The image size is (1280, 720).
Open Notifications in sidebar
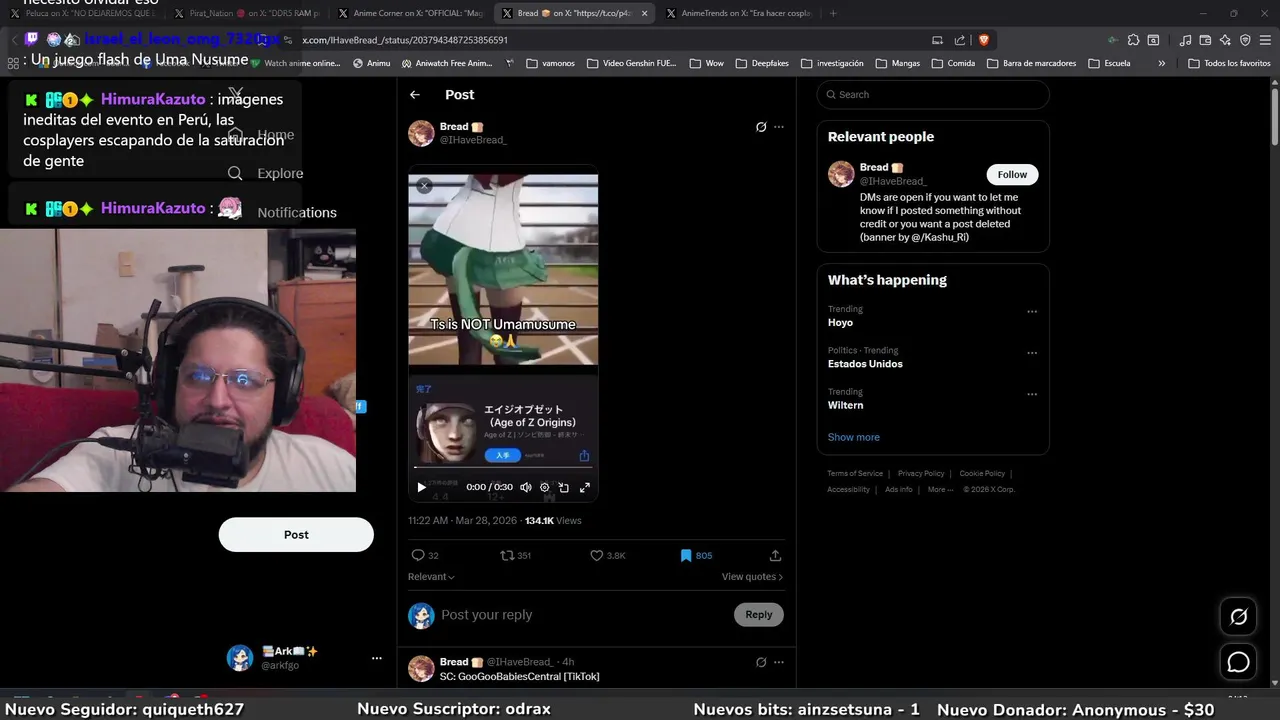click(x=297, y=212)
